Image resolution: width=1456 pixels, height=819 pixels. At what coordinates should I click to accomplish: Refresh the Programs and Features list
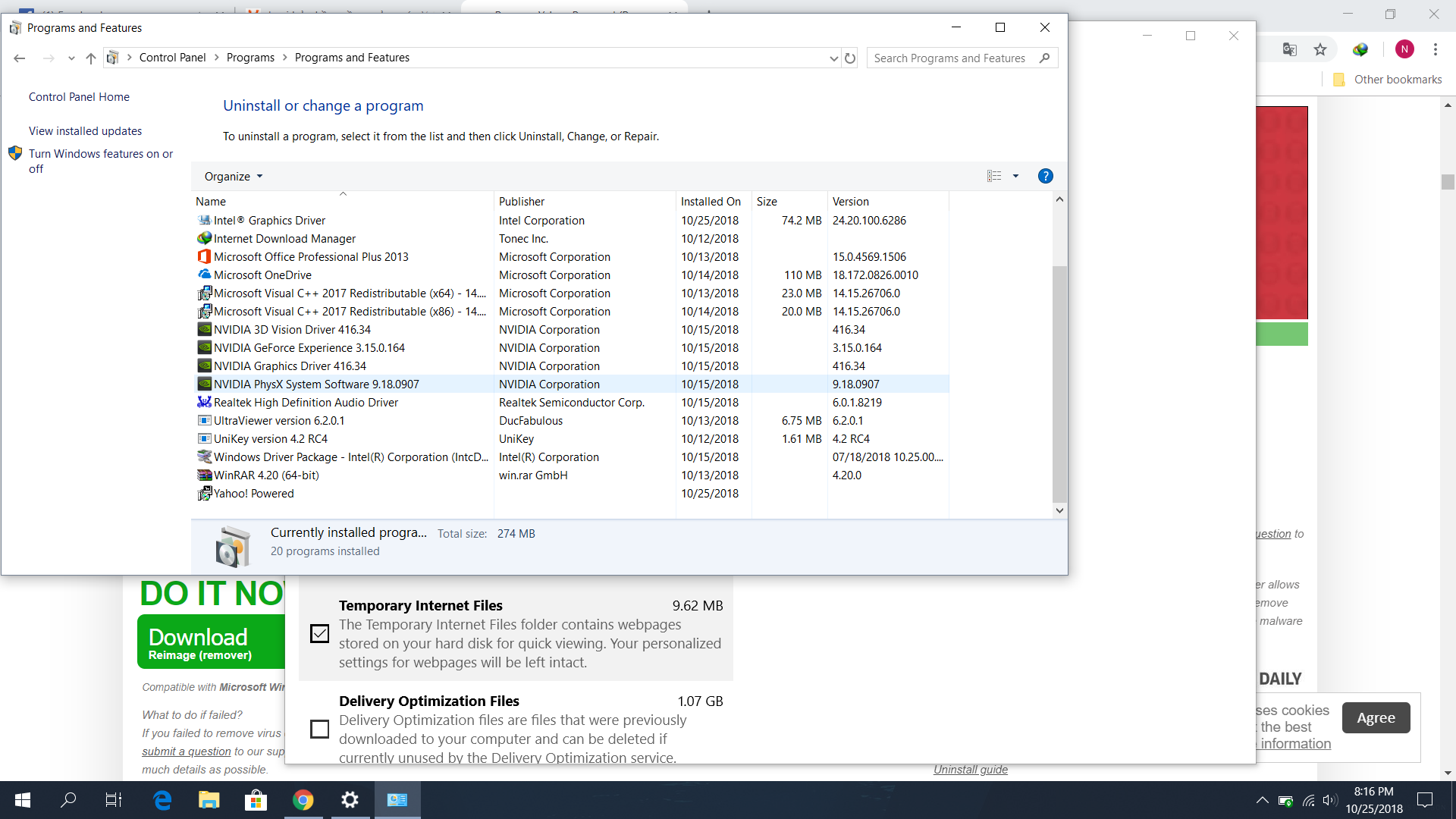pyautogui.click(x=850, y=58)
